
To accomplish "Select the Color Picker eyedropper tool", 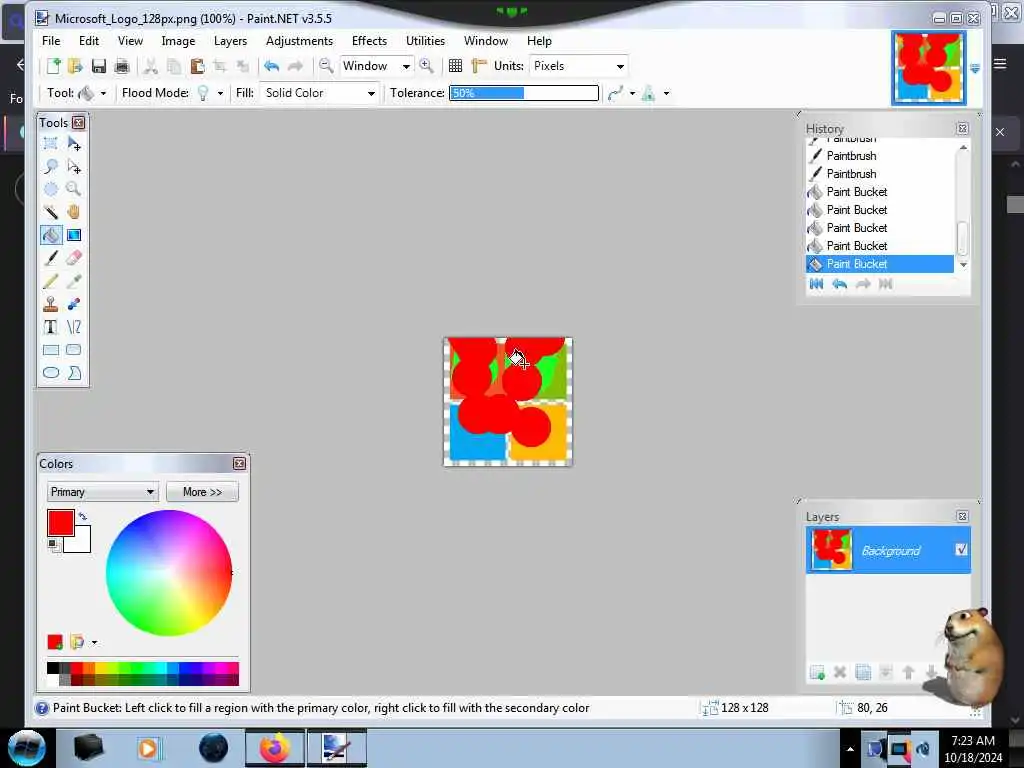I will pos(74,281).
